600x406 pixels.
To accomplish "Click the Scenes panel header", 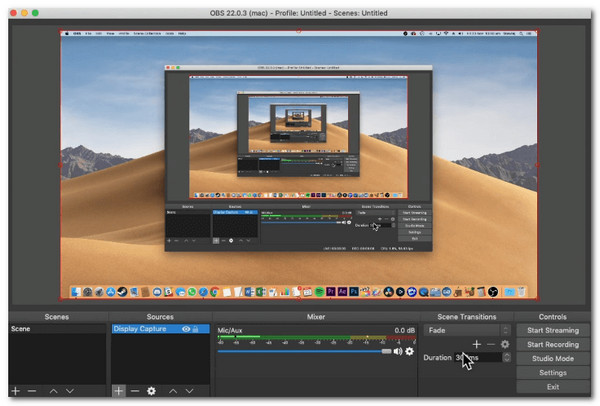I will [57, 317].
